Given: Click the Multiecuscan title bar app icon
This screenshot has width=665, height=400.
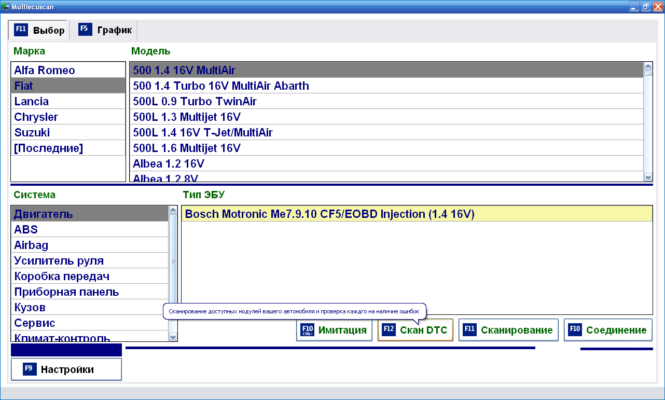Looking at the screenshot, I should click(6, 6).
